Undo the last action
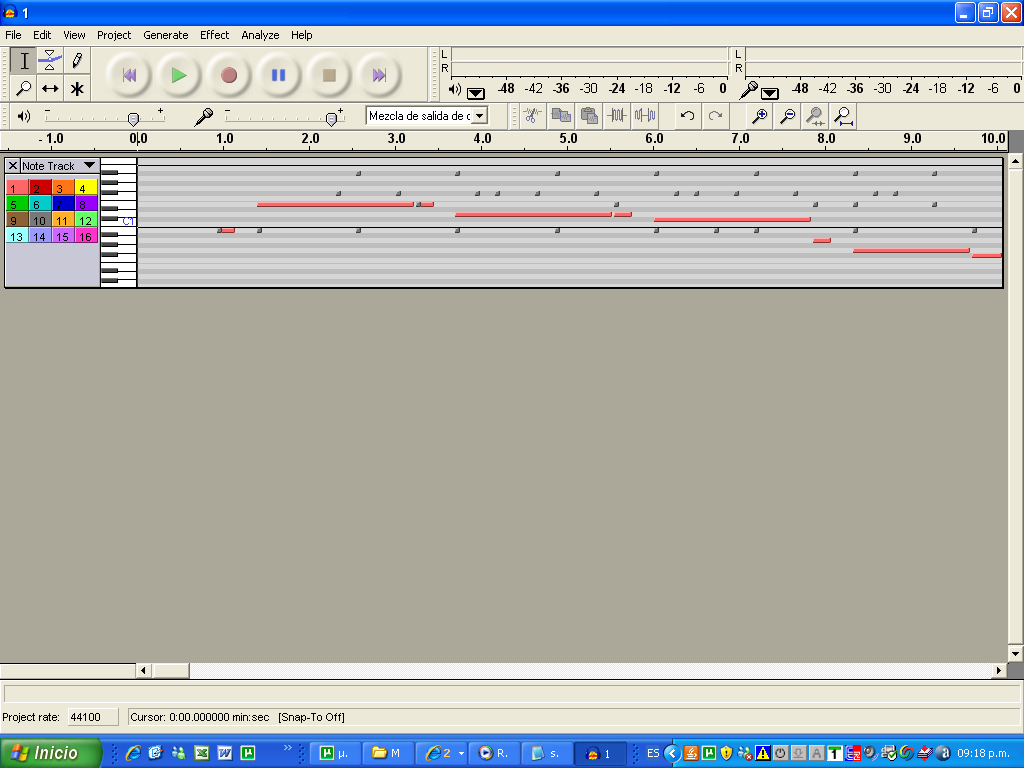The image size is (1024, 768). (687, 116)
